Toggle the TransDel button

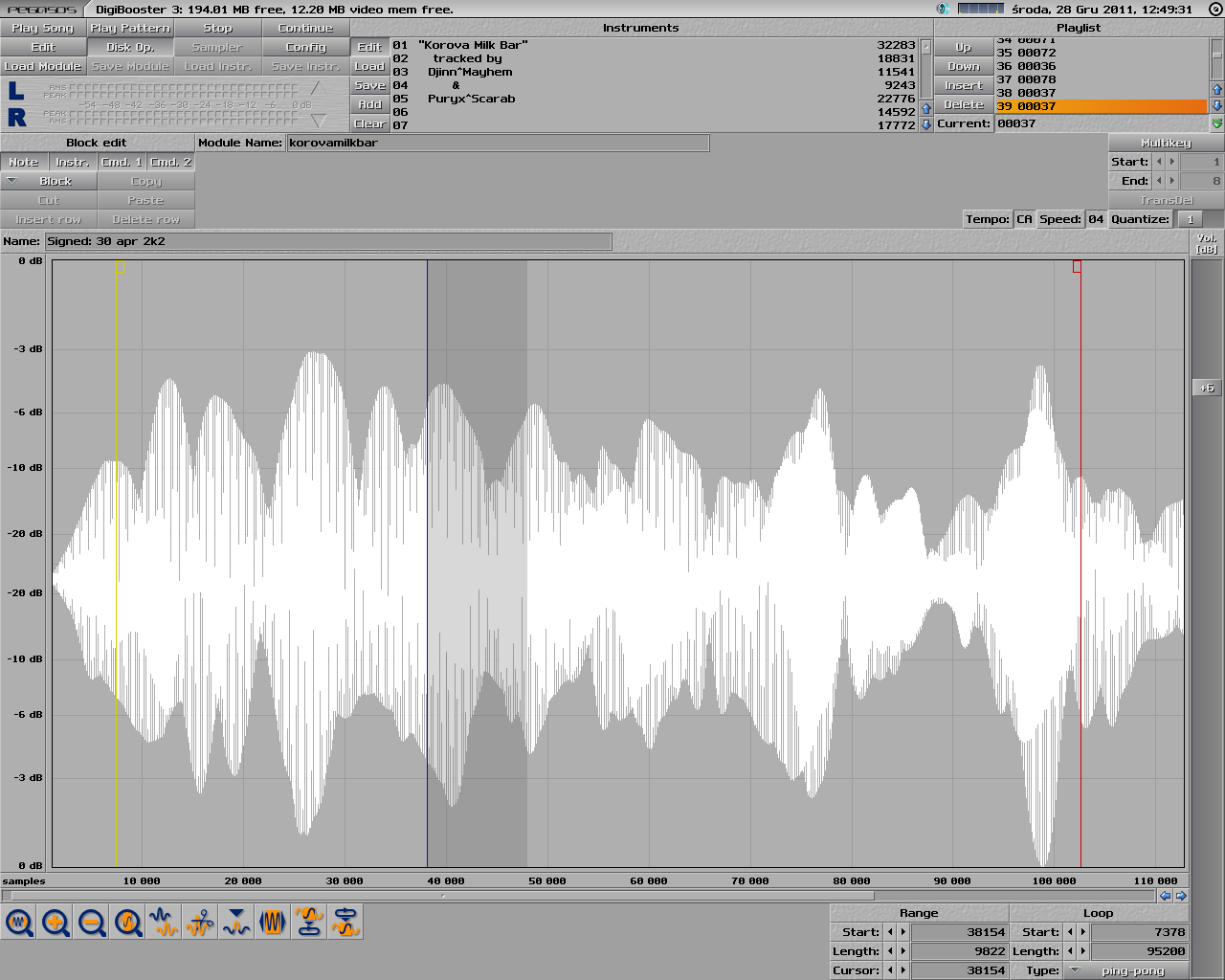point(1166,200)
